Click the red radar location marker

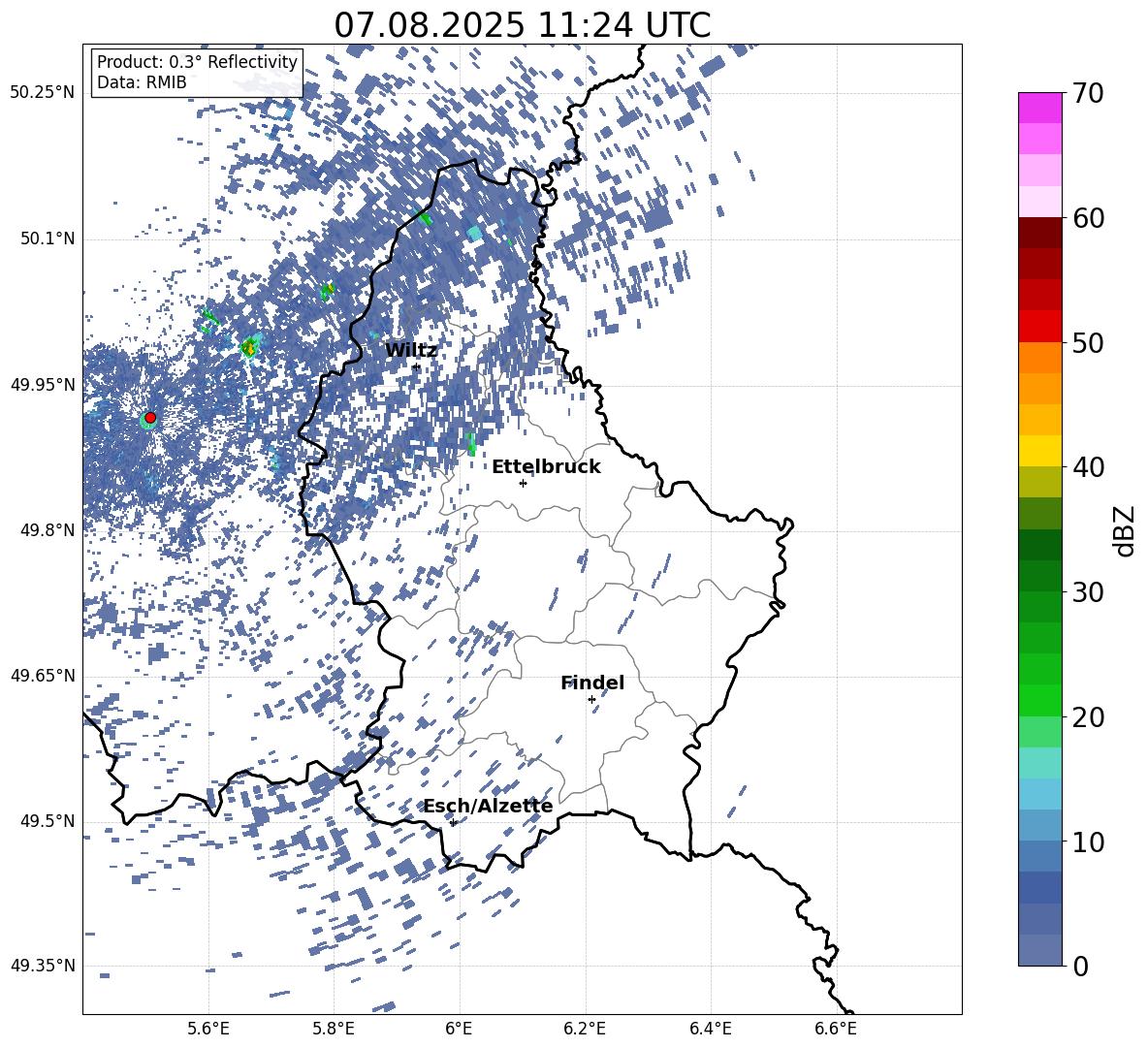point(150,418)
